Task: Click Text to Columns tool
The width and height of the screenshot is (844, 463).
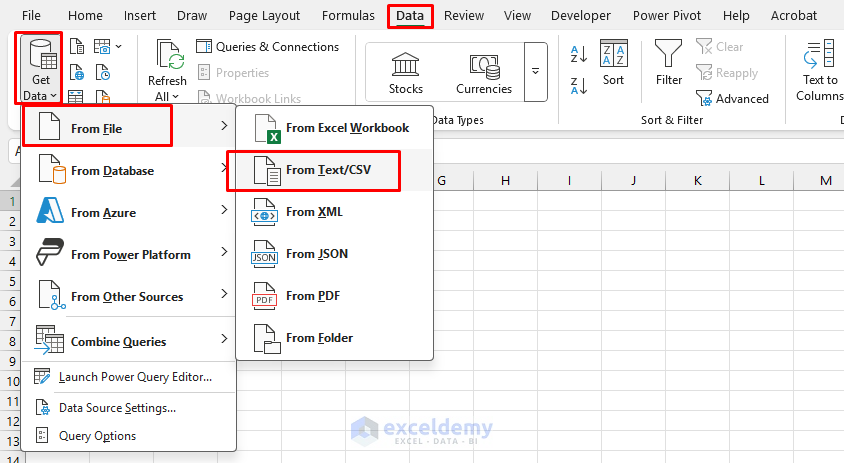Action: point(819,70)
